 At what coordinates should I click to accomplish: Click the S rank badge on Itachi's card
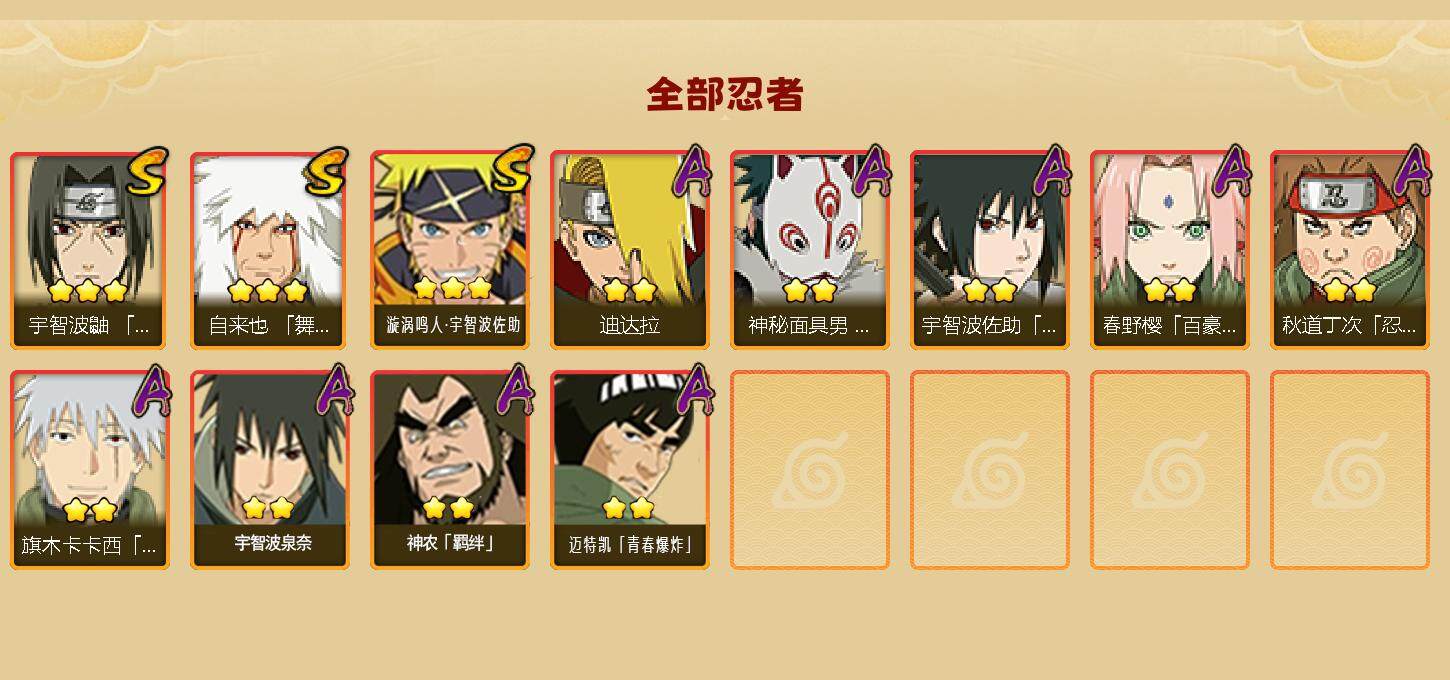(x=148, y=171)
